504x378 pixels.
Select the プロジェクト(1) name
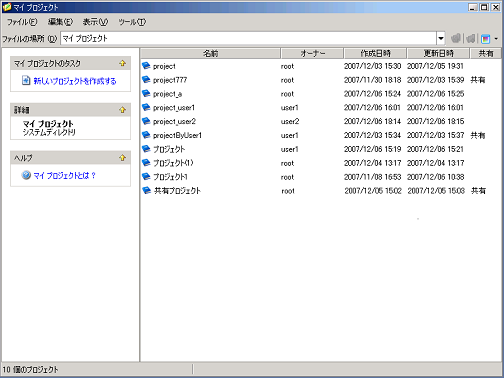tap(173, 163)
